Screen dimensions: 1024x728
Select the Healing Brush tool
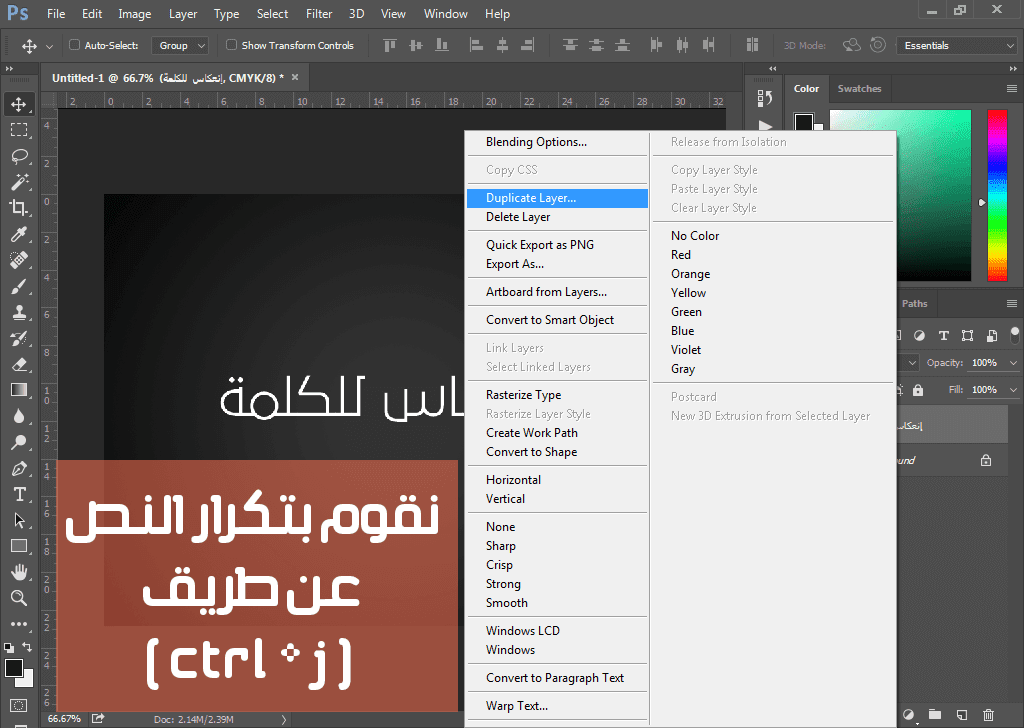(19, 260)
